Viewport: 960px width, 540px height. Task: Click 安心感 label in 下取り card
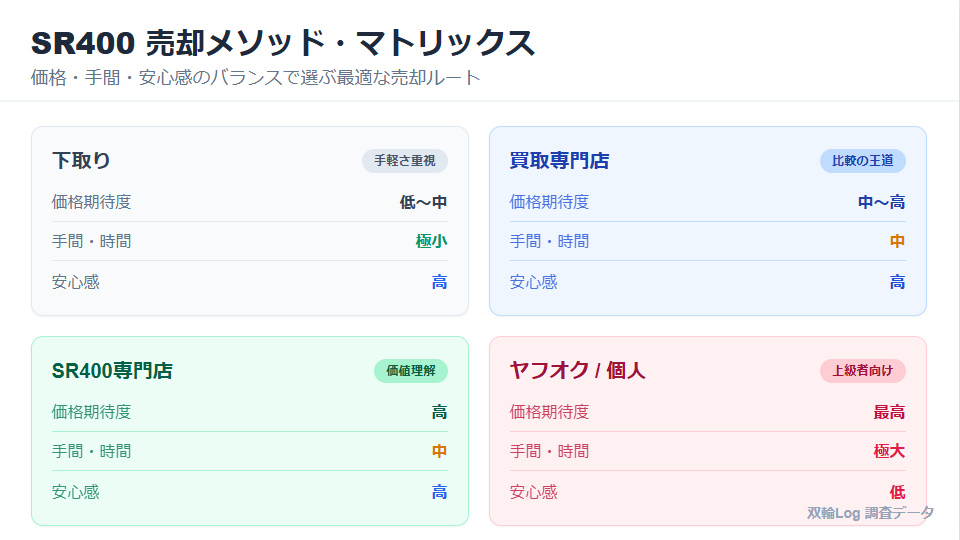coord(75,282)
